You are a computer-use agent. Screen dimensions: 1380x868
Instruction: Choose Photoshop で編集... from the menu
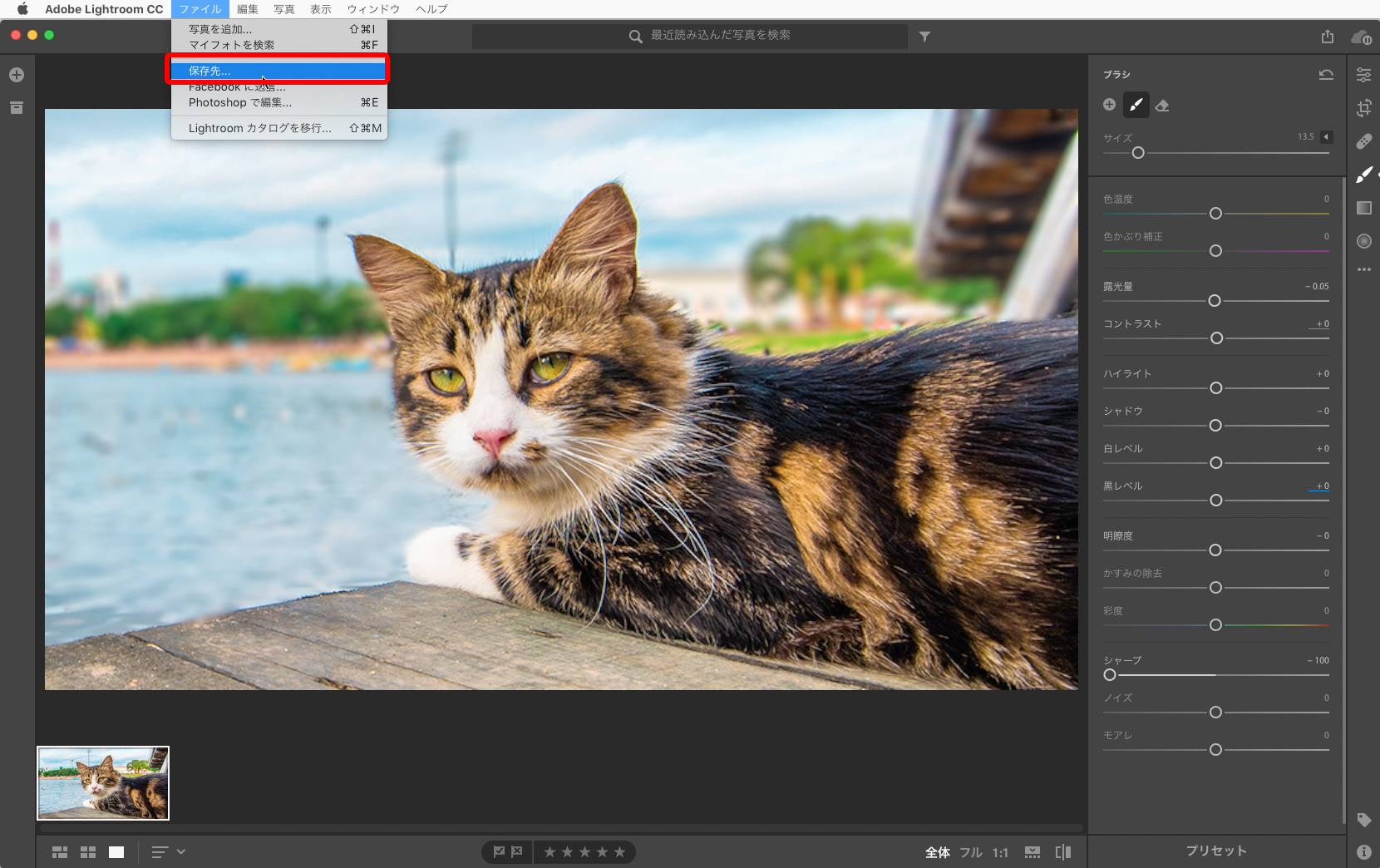240,103
